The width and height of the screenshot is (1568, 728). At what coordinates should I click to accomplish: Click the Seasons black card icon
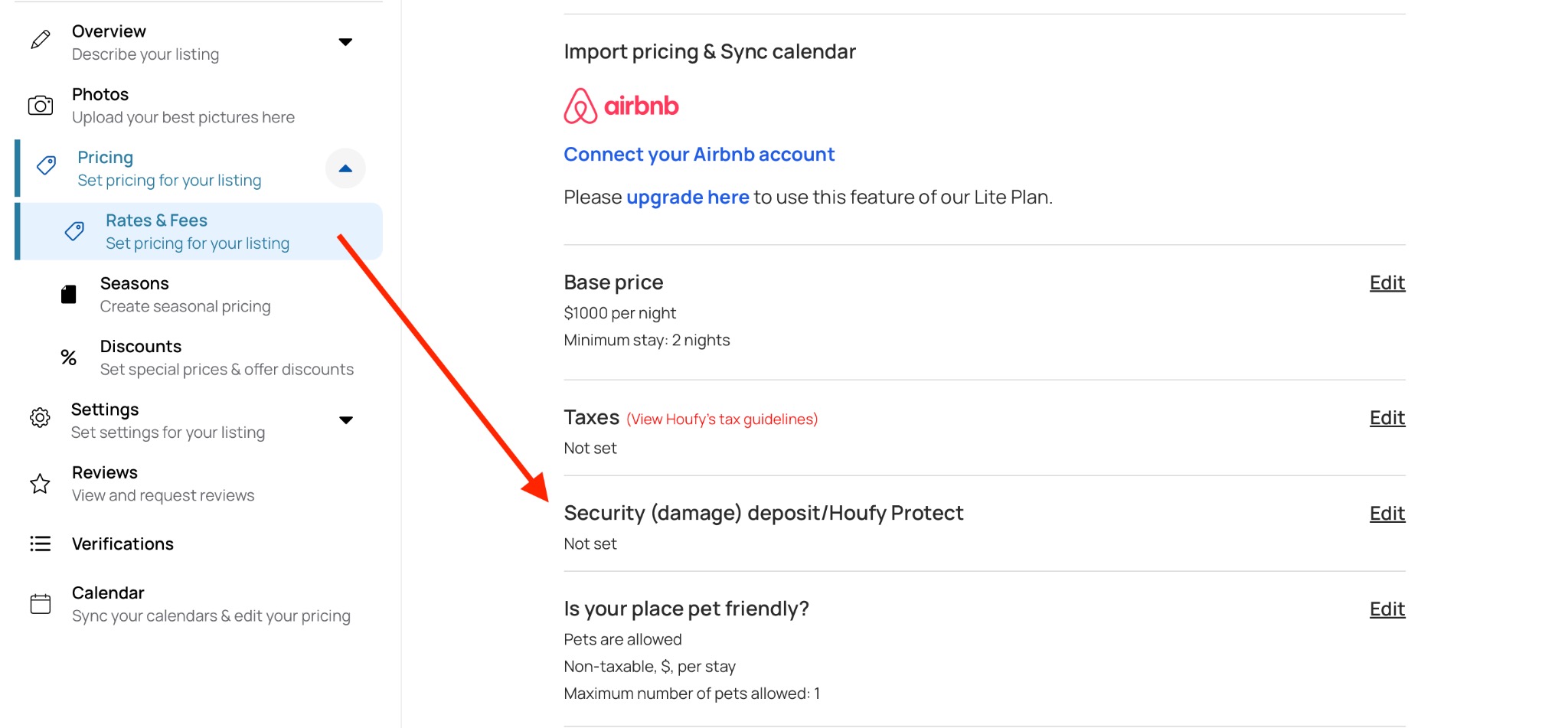pos(69,295)
